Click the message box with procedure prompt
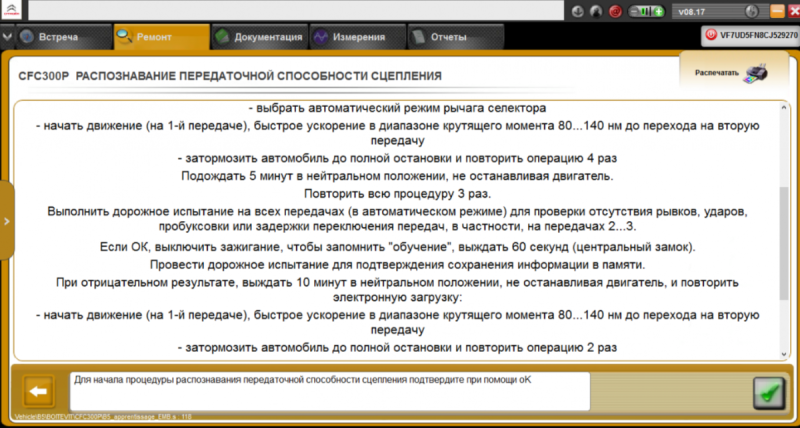The width and height of the screenshot is (800, 428). 330,391
